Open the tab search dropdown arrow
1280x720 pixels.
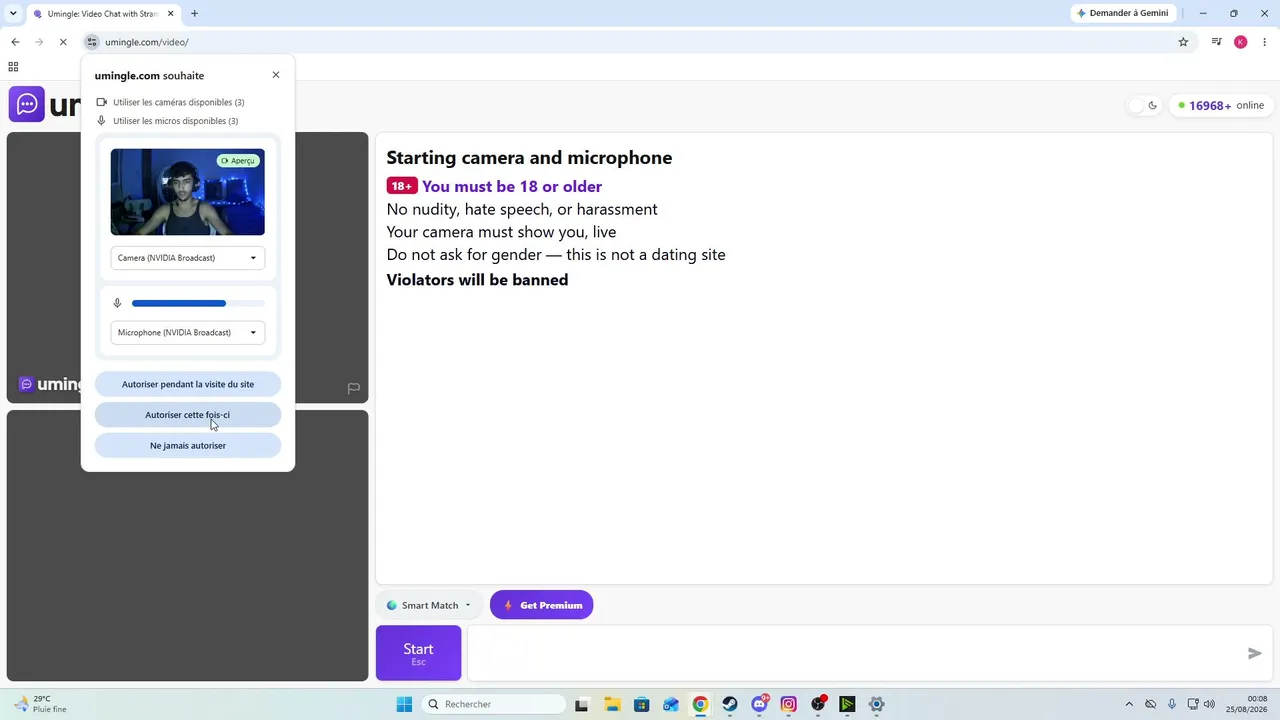pyautogui.click(x=13, y=14)
